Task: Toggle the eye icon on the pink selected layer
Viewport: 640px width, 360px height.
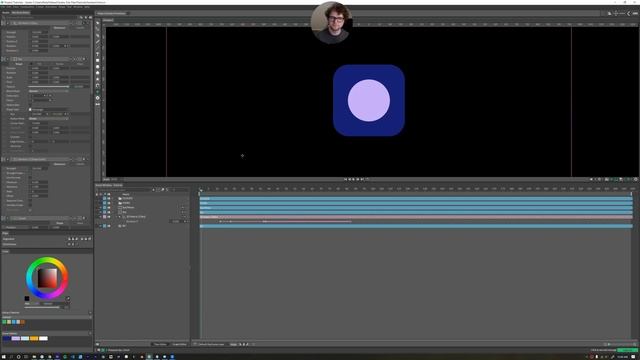Action: coord(109,217)
